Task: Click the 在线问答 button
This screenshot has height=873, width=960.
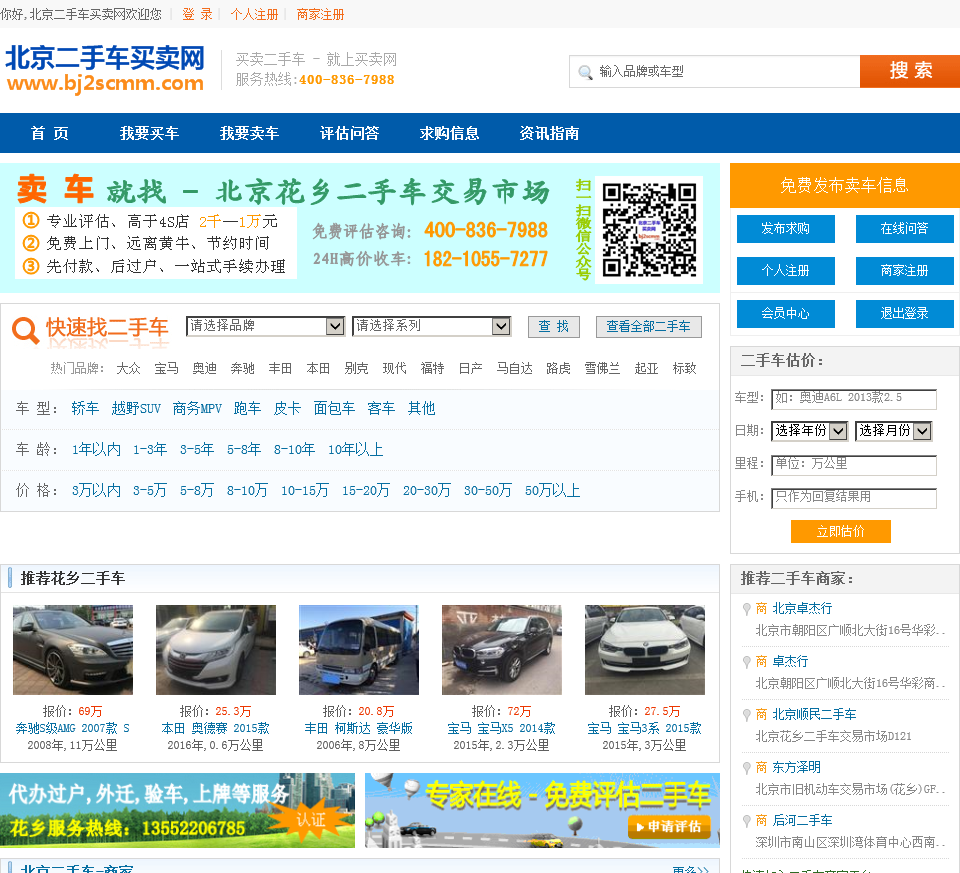Action: 904,228
